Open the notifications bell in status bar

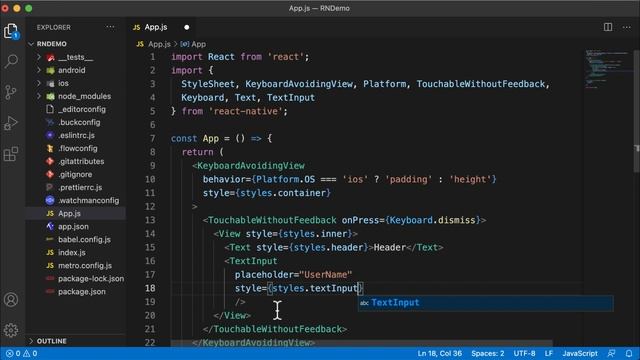coord(629,353)
